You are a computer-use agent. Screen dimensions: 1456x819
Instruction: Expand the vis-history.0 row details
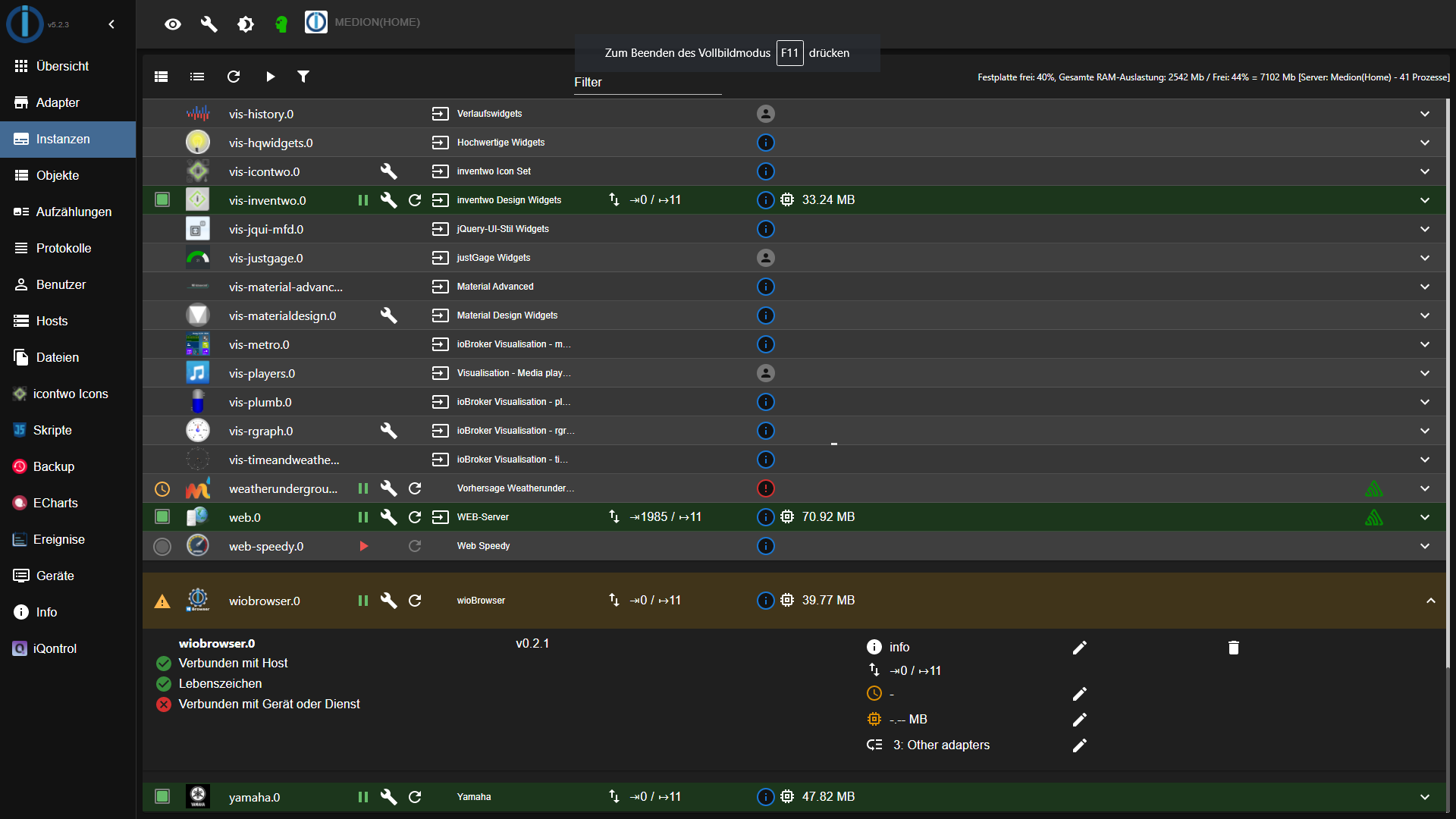click(1425, 114)
